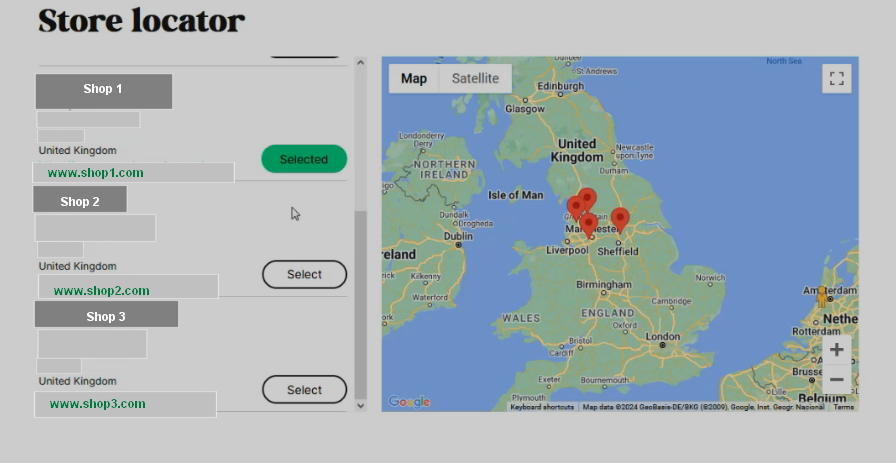
Task: Select Shop 2 with its Select button
Action: pyautogui.click(x=305, y=274)
